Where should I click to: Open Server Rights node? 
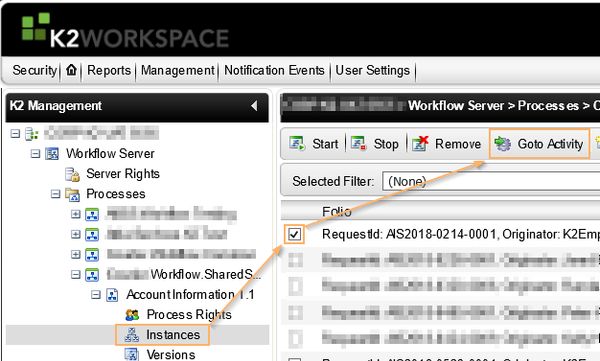(123, 174)
